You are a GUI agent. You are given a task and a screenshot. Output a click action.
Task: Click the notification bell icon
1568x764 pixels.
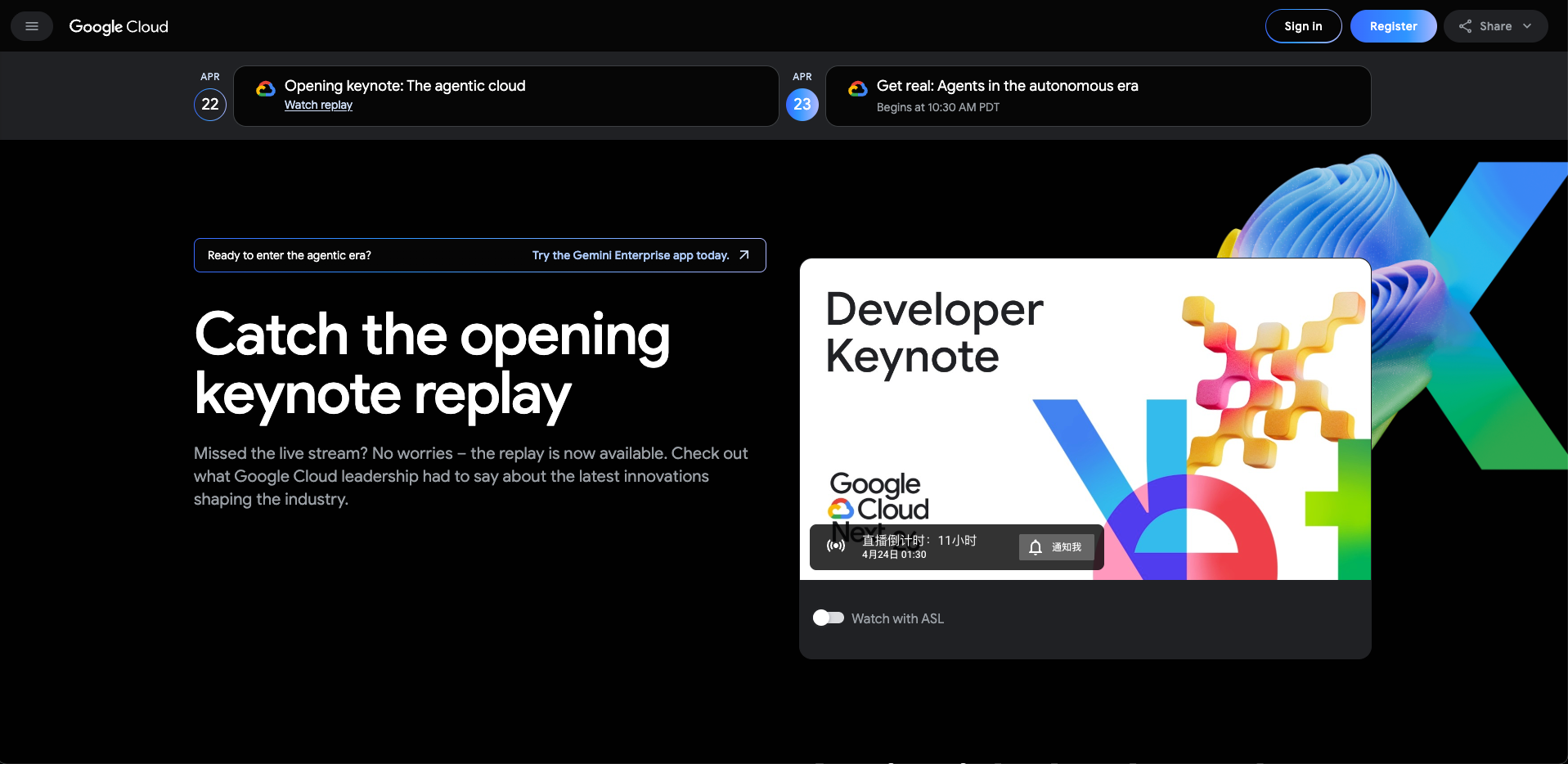pos(1036,547)
